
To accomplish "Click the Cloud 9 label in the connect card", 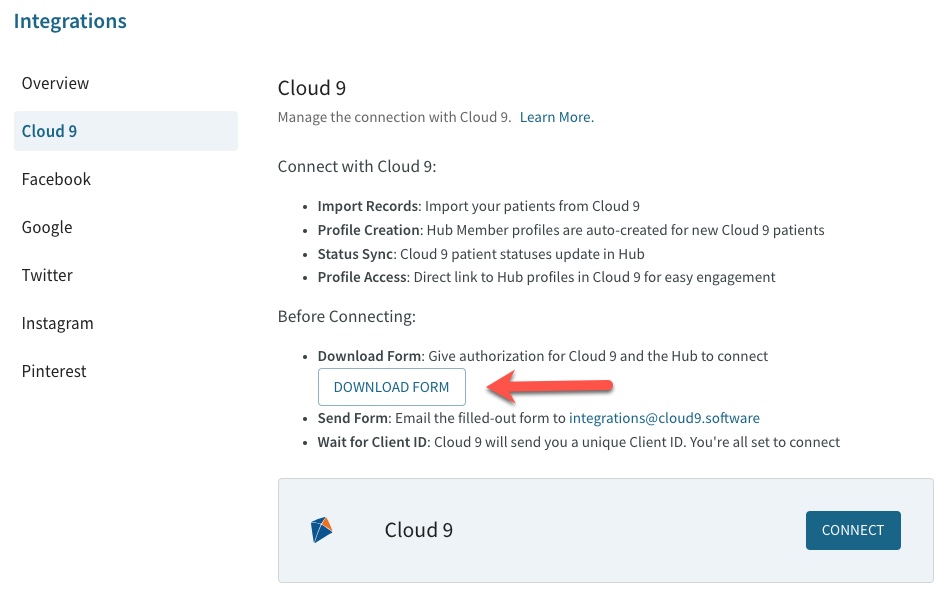I will [x=418, y=530].
